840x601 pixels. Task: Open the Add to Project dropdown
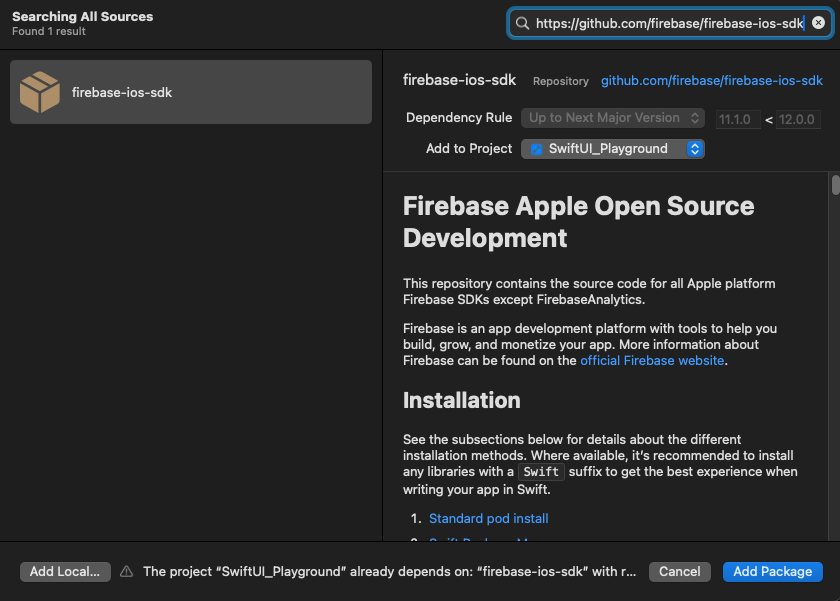pyautogui.click(x=612, y=149)
